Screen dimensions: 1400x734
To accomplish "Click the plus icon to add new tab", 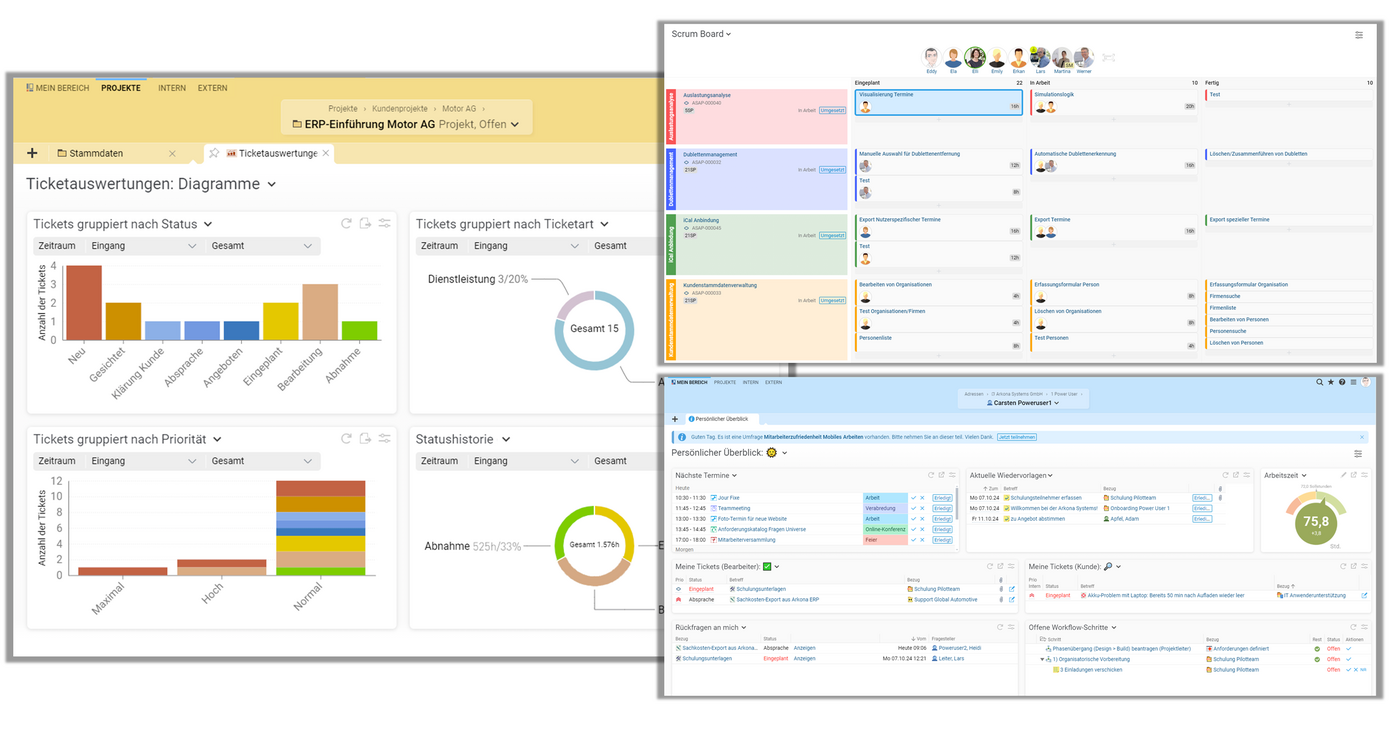I will tap(32, 153).
